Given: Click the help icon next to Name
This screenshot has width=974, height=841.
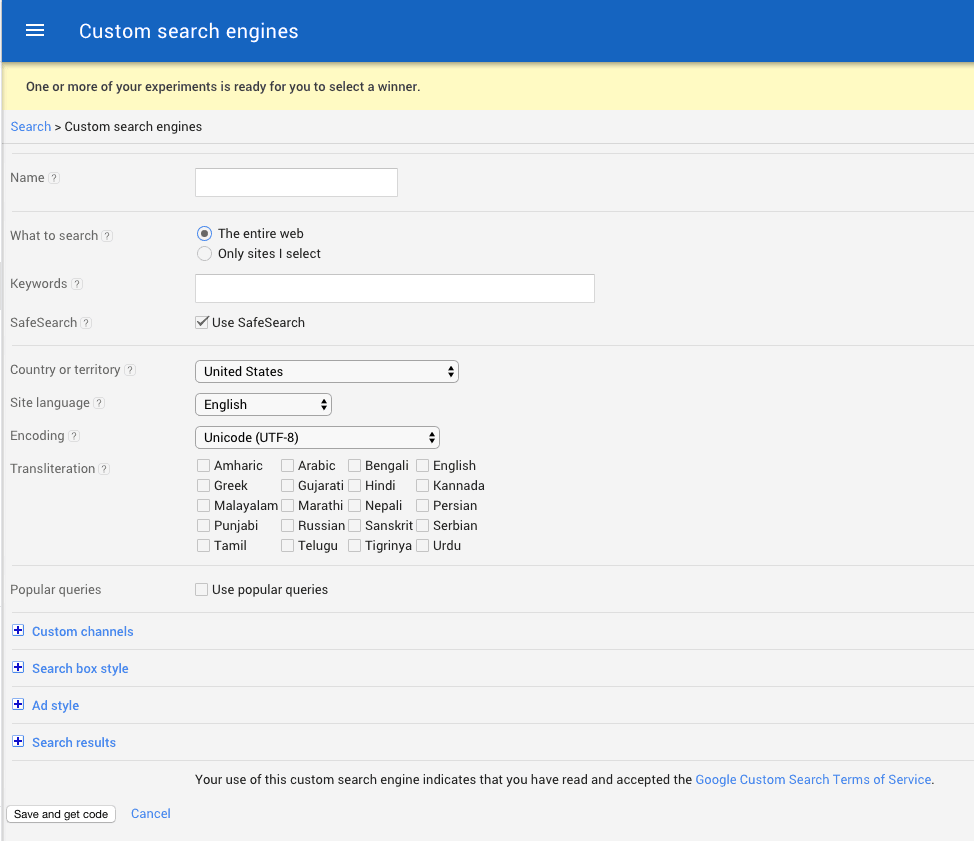Looking at the screenshot, I should pos(54,178).
